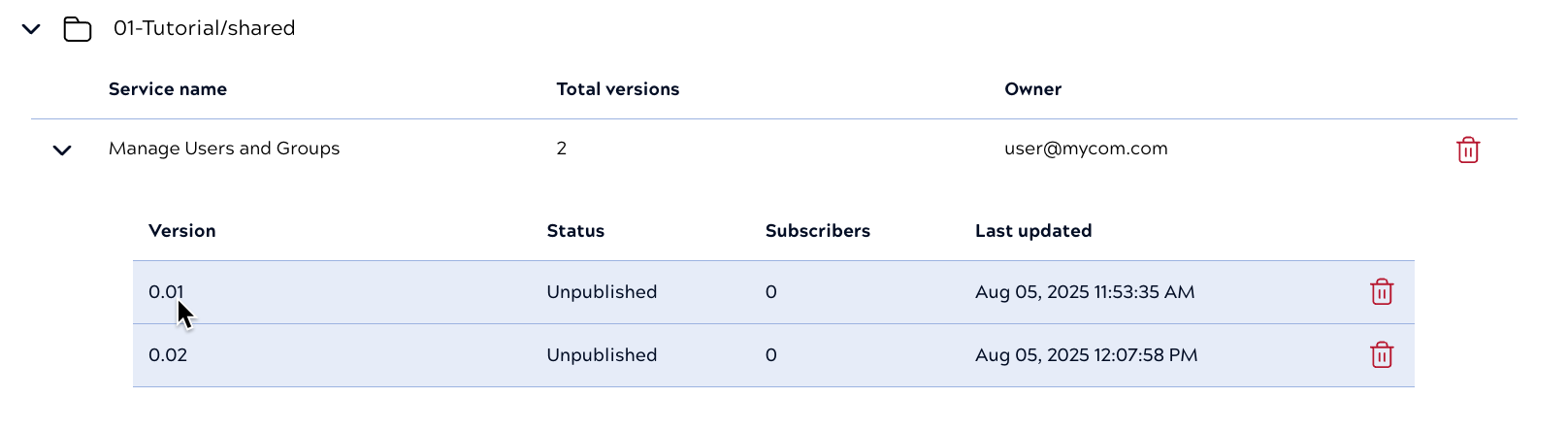Open version 0.02
This screenshot has width=1568, height=431.
(168, 355)
